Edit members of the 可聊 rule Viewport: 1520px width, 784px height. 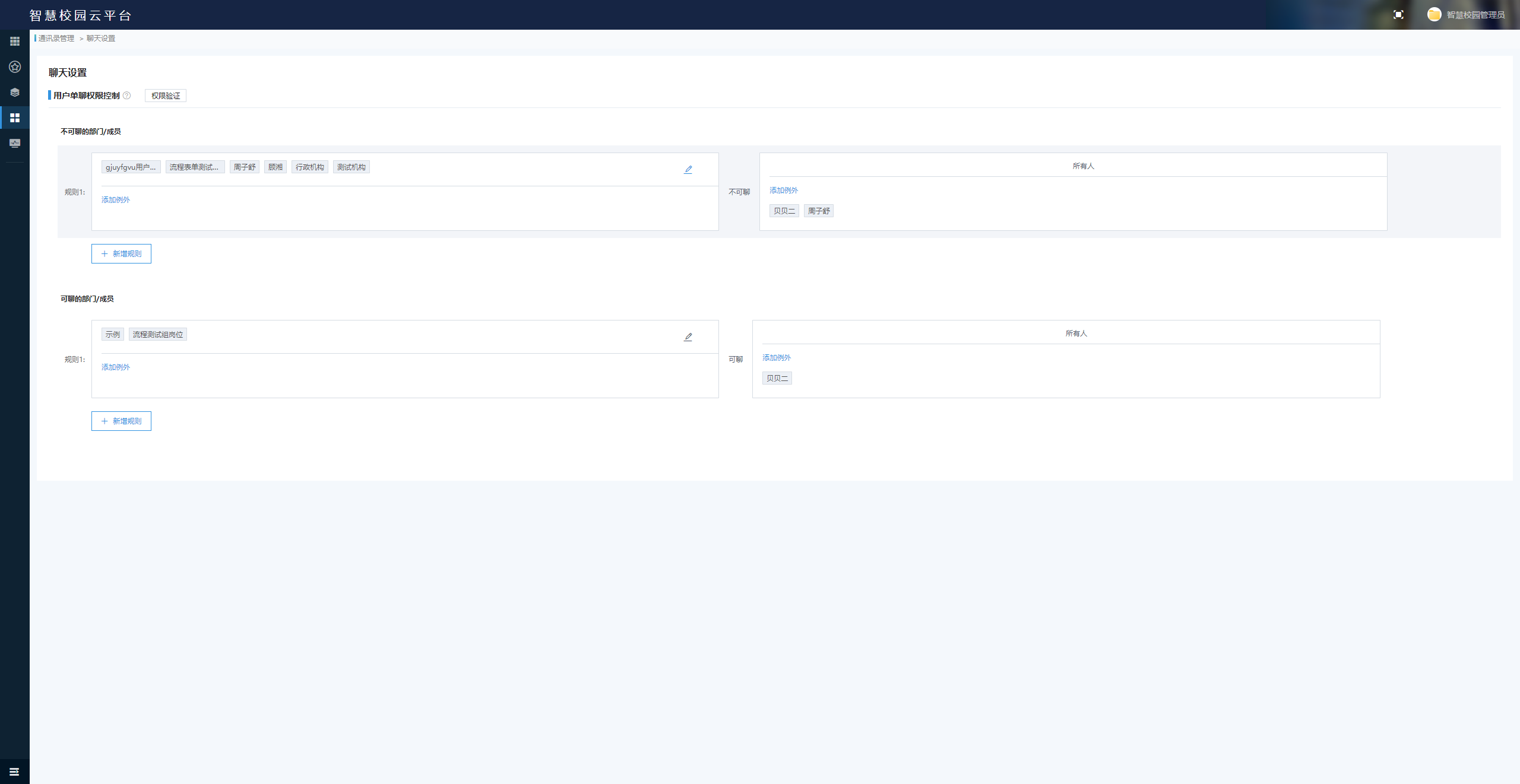[x=688, y=337]
